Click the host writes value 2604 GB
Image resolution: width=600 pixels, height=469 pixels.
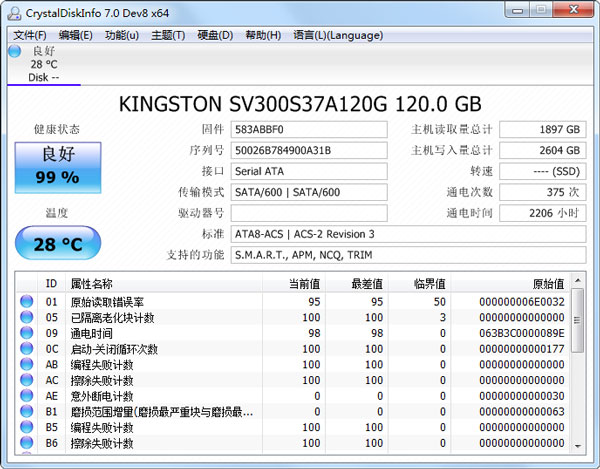pyautogui.click(x=543, y=150)
